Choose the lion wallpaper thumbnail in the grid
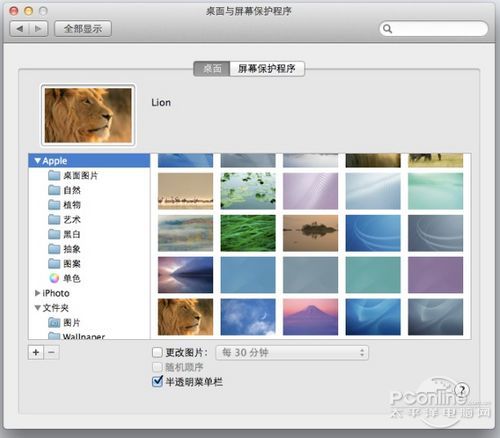This screenshot has width=500, height=438. [185, 317]
